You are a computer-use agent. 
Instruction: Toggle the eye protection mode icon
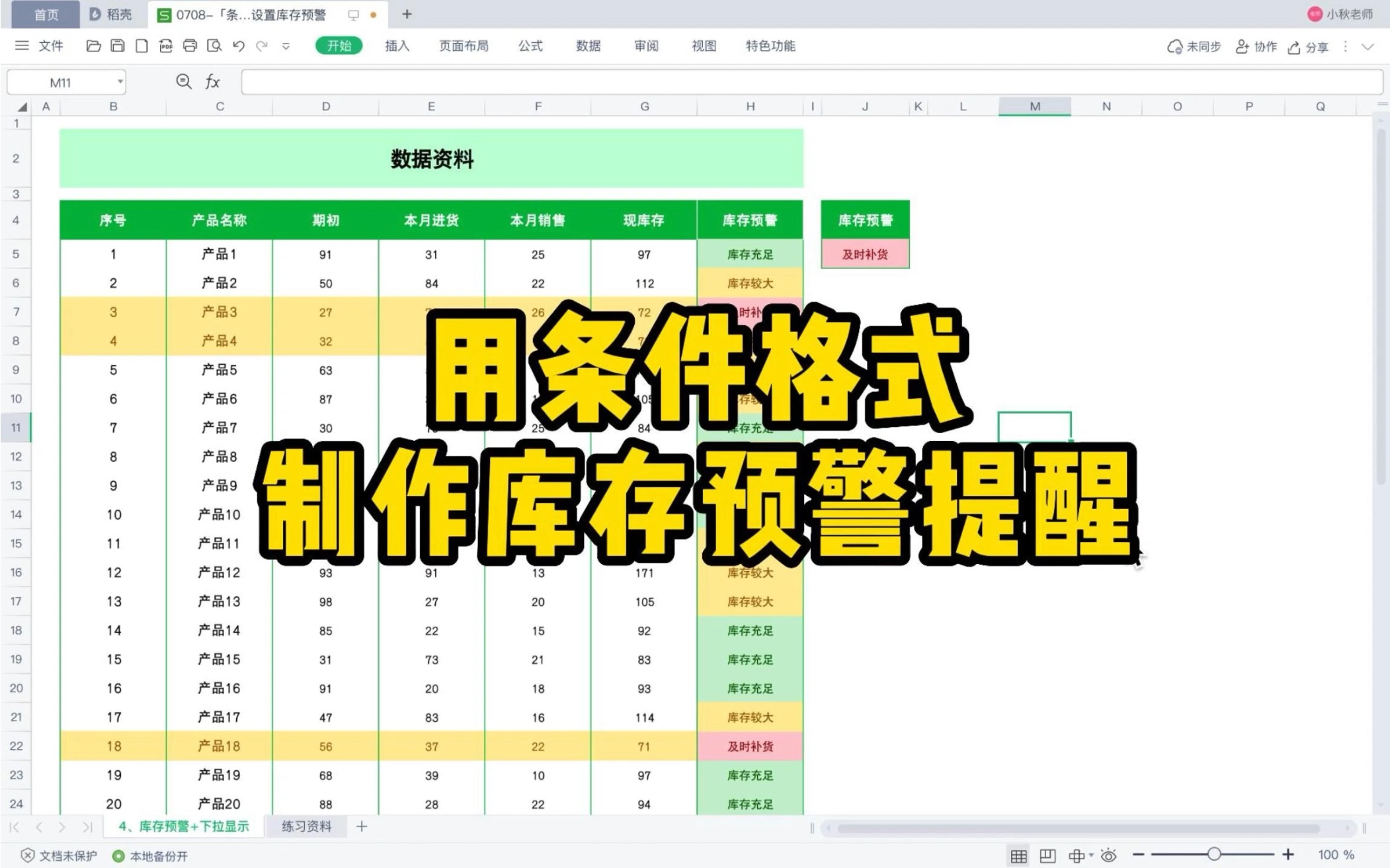click(x=1109, y=855)
